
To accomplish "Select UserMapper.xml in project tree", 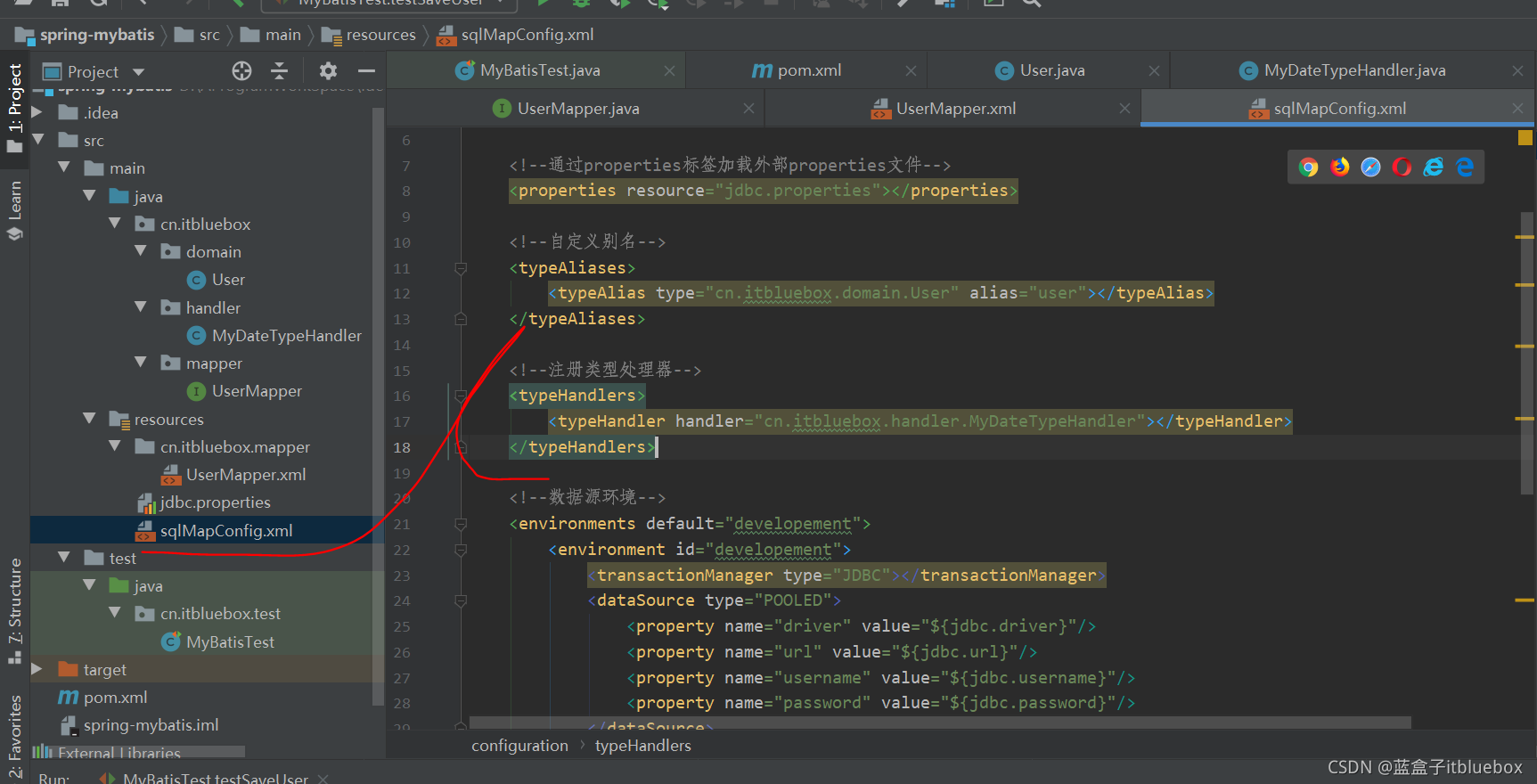I will pyautogui.click(x=233, y=475).
